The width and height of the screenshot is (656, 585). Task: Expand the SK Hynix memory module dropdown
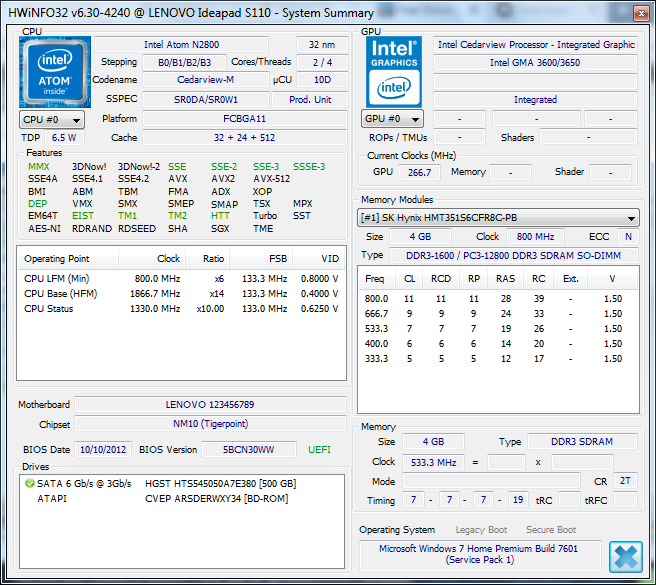498,218
